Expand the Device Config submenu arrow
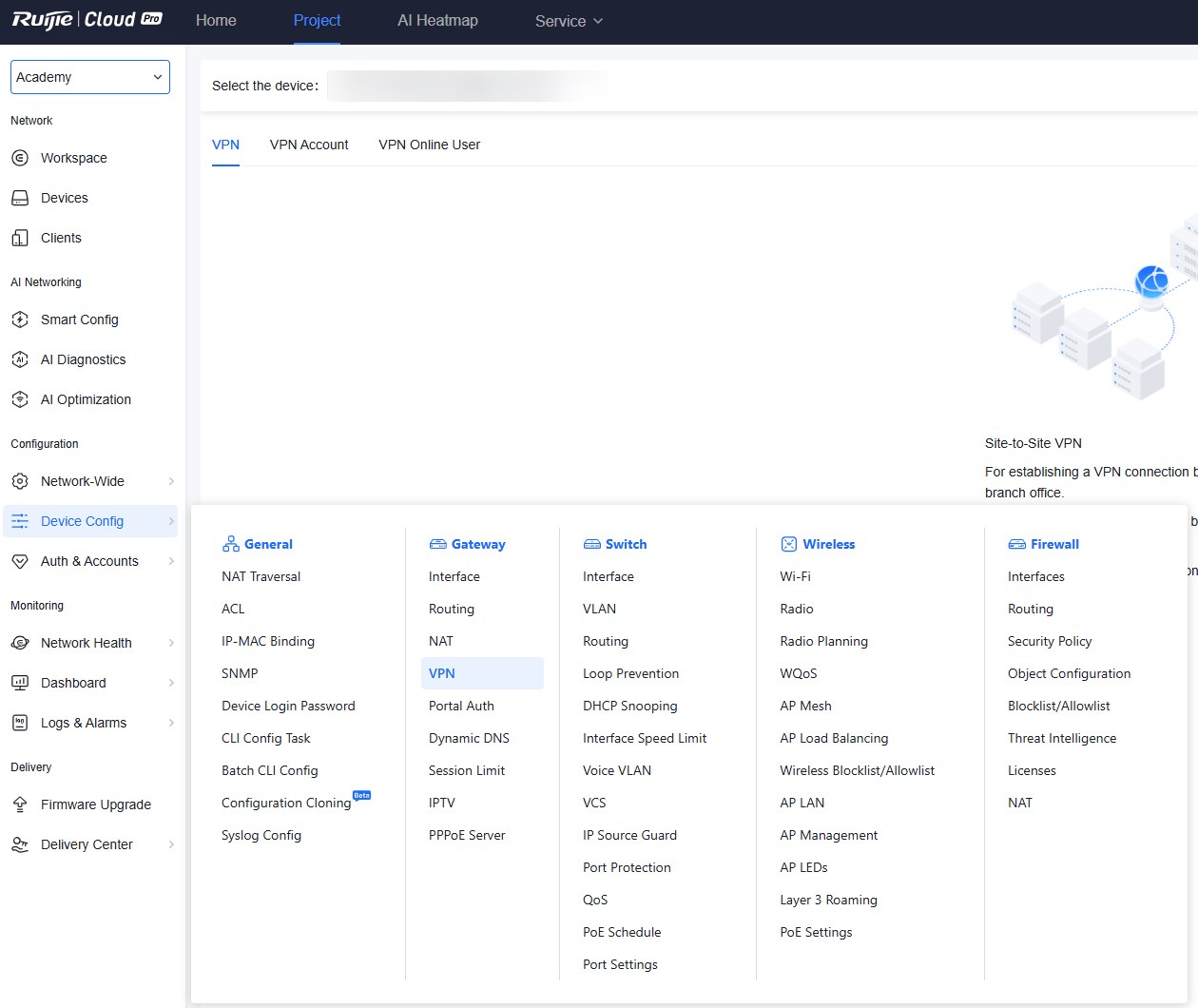Screen dimensions: 1198x1008 [x=171, y=521]
